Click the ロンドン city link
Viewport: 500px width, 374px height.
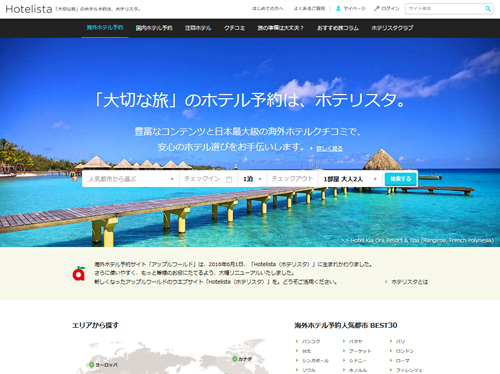[x=405, y=351]
